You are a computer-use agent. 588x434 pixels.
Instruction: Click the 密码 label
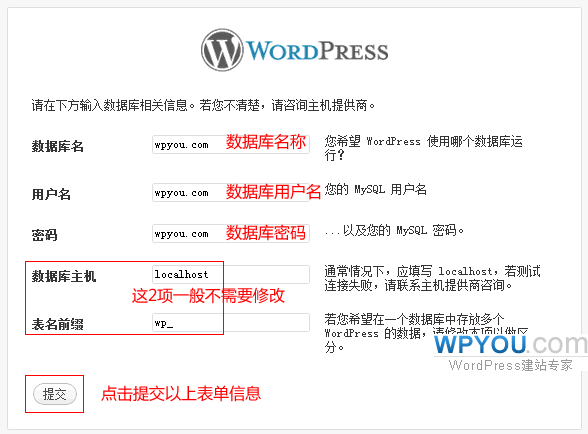pos(44,235)
